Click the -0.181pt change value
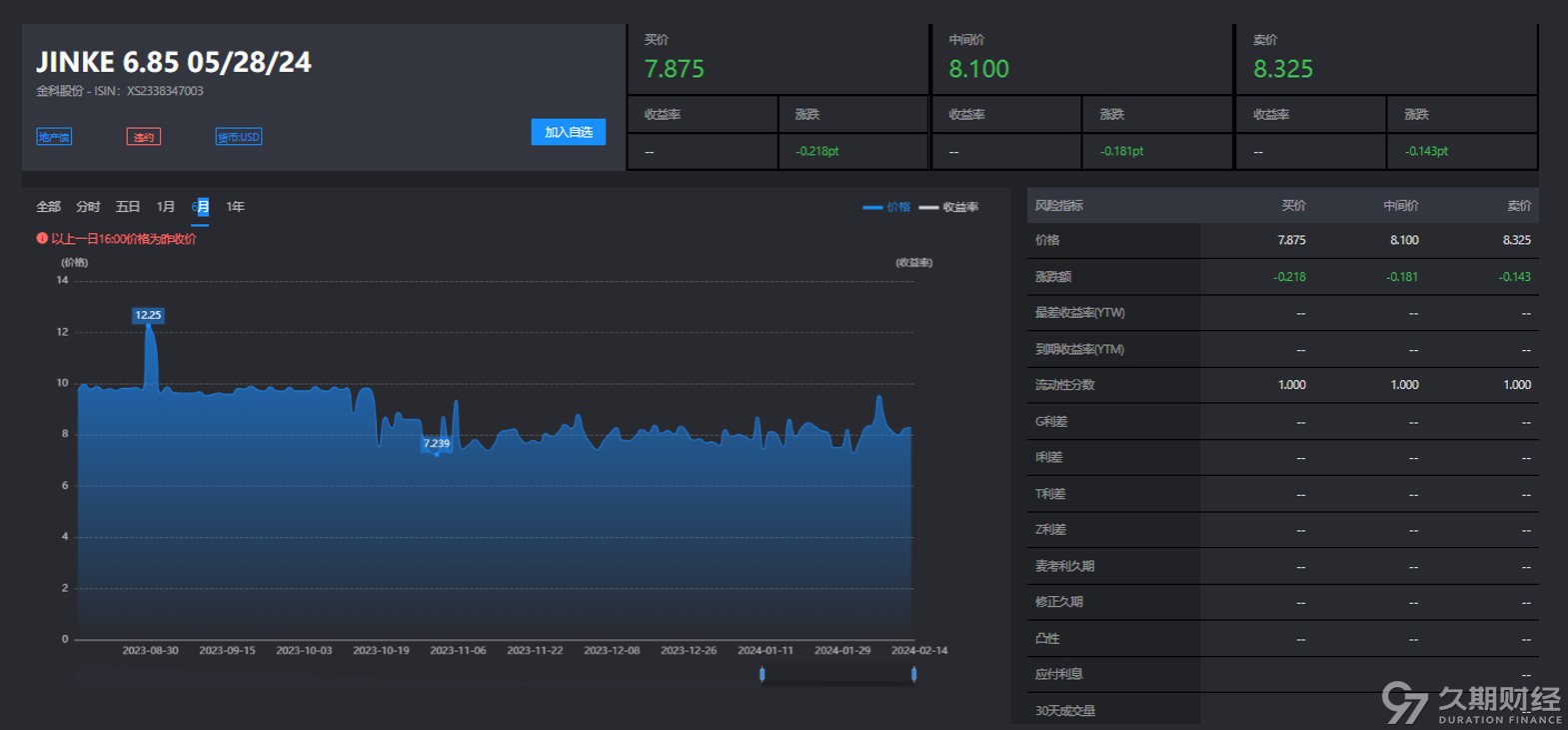 1121,151
